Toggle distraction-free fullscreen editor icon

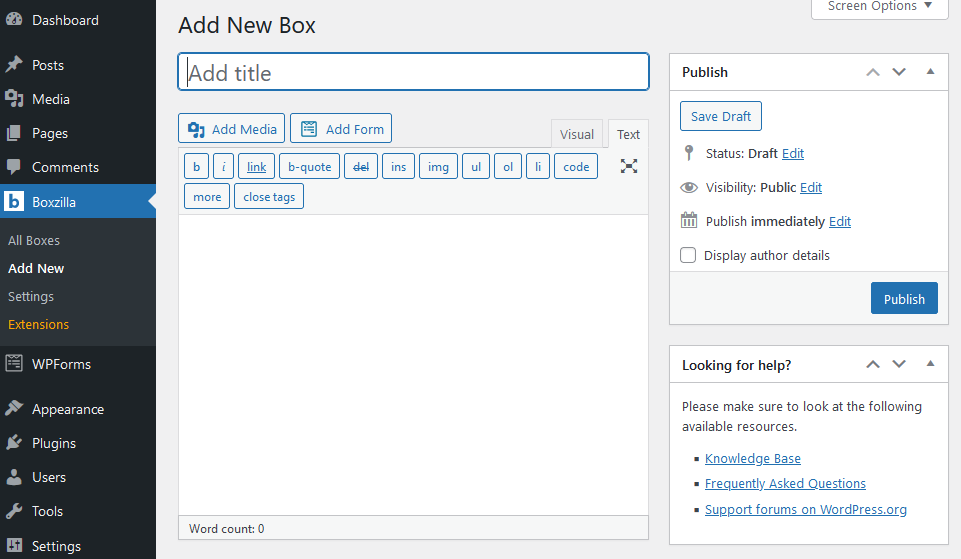[628, 166]
